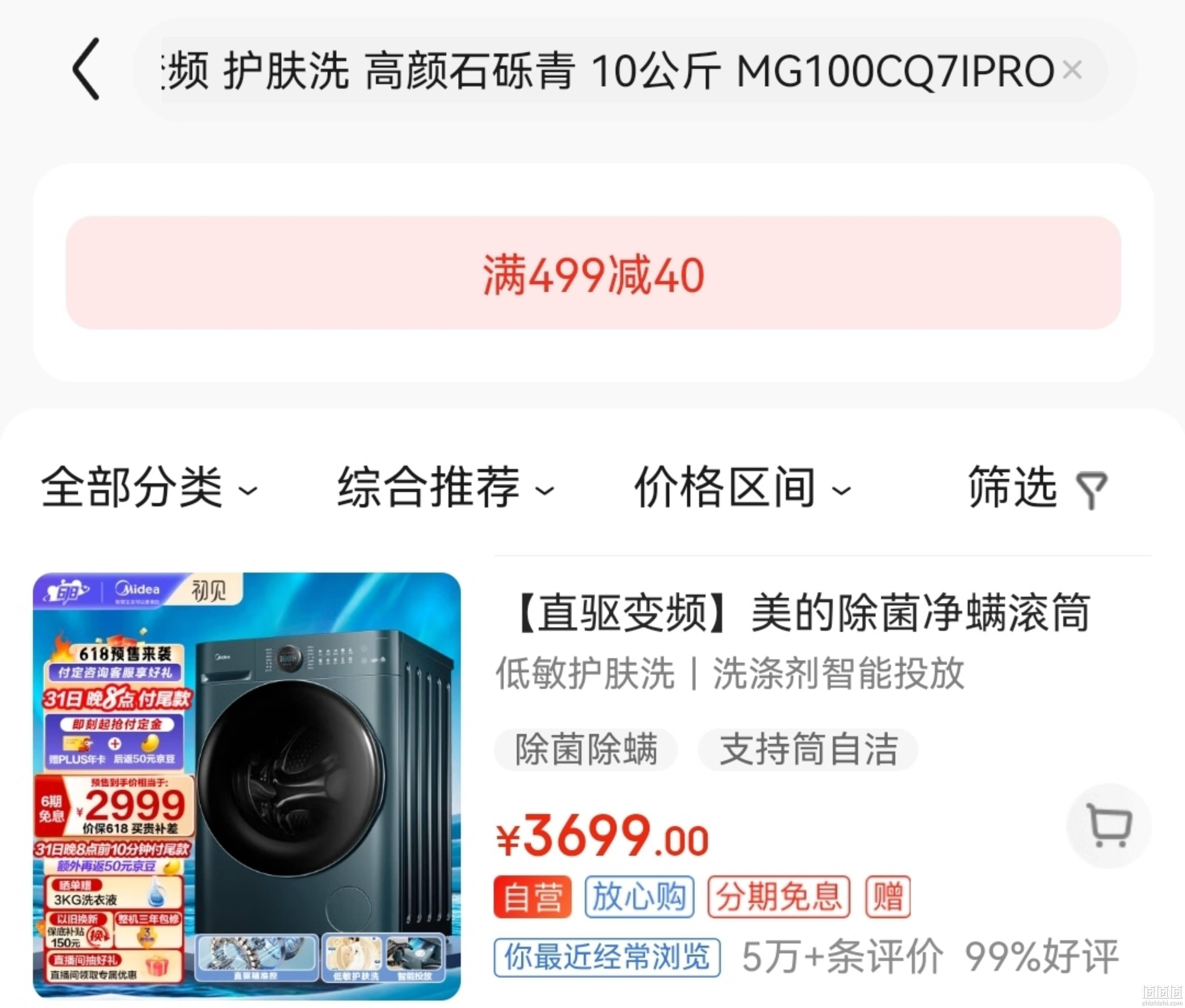Tap the 分期免息 installment tag
This screenshot has height=1008, width=1185.
(778, 897)
